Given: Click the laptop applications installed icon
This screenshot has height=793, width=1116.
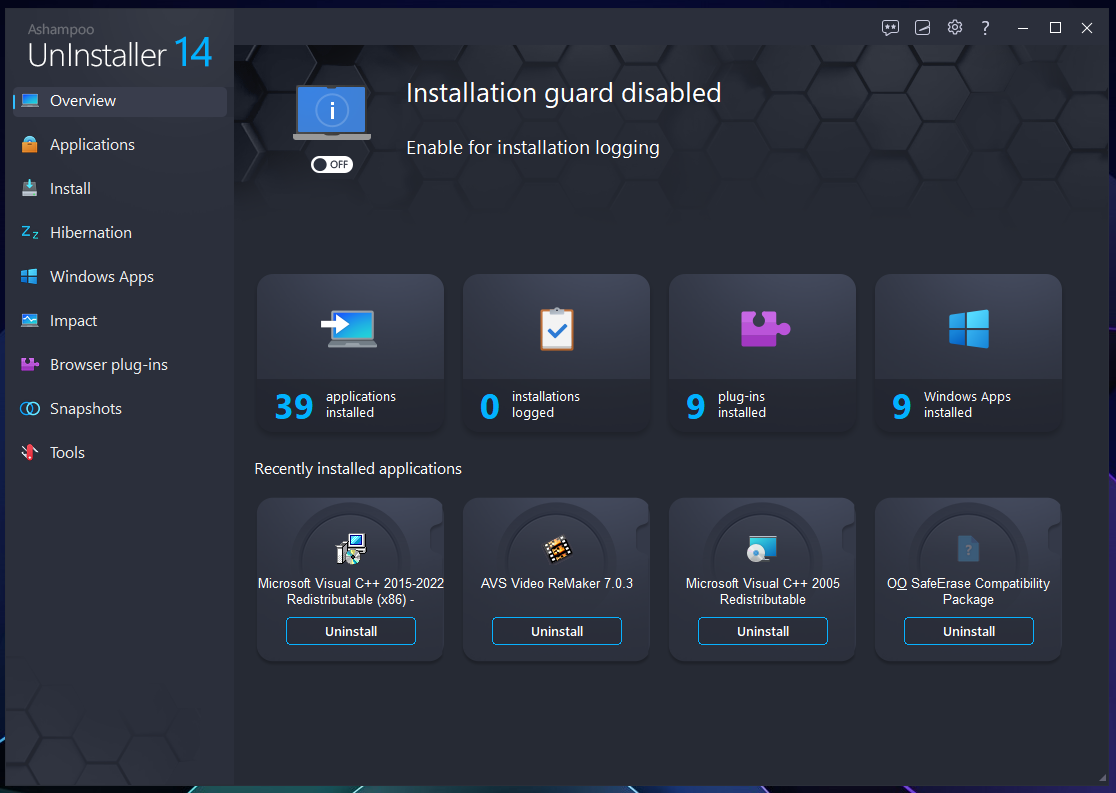Looking at the screenshot, I should point(350,328).
